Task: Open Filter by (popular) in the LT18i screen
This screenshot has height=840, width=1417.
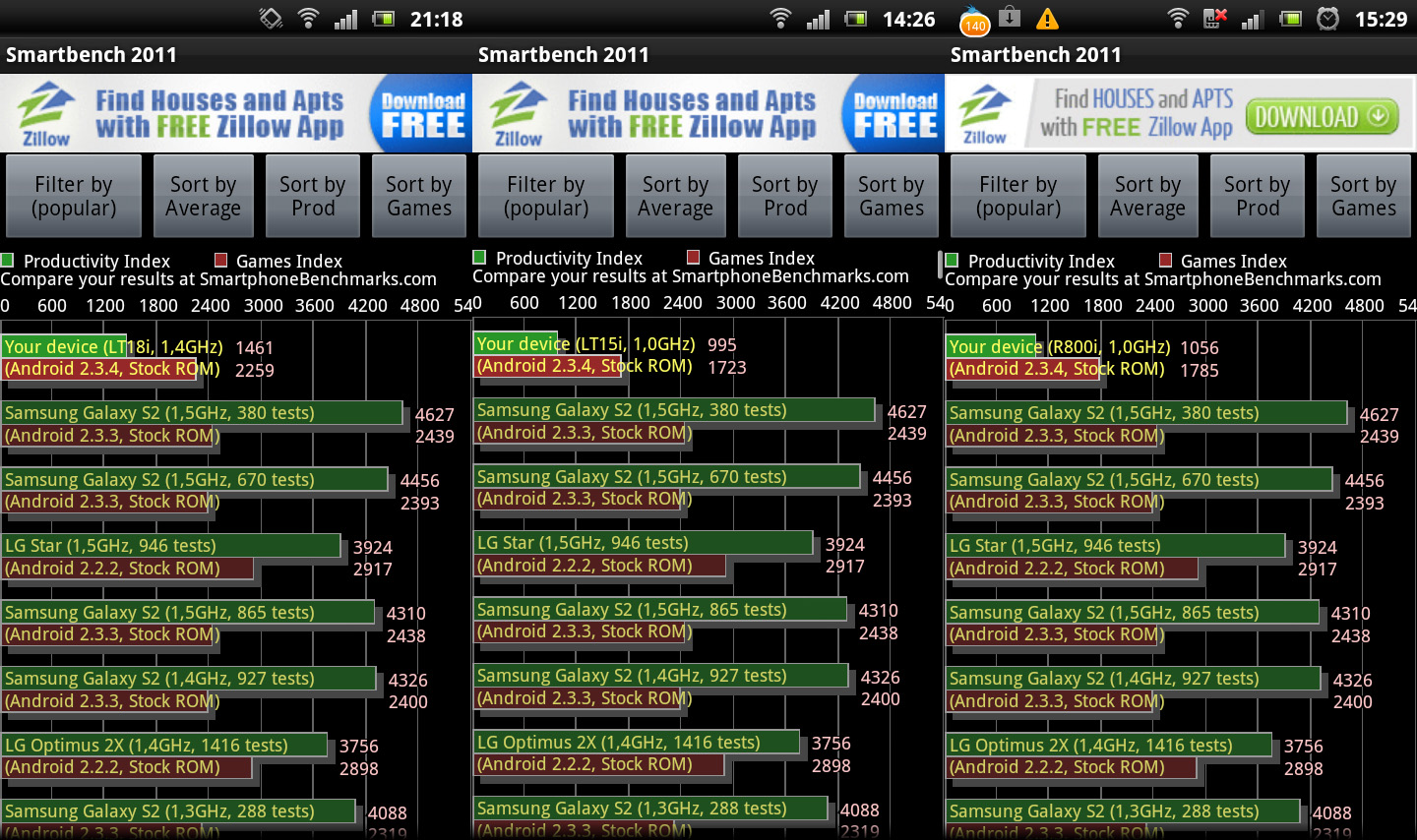Action: pyautogui.click(x=74, y=196)
